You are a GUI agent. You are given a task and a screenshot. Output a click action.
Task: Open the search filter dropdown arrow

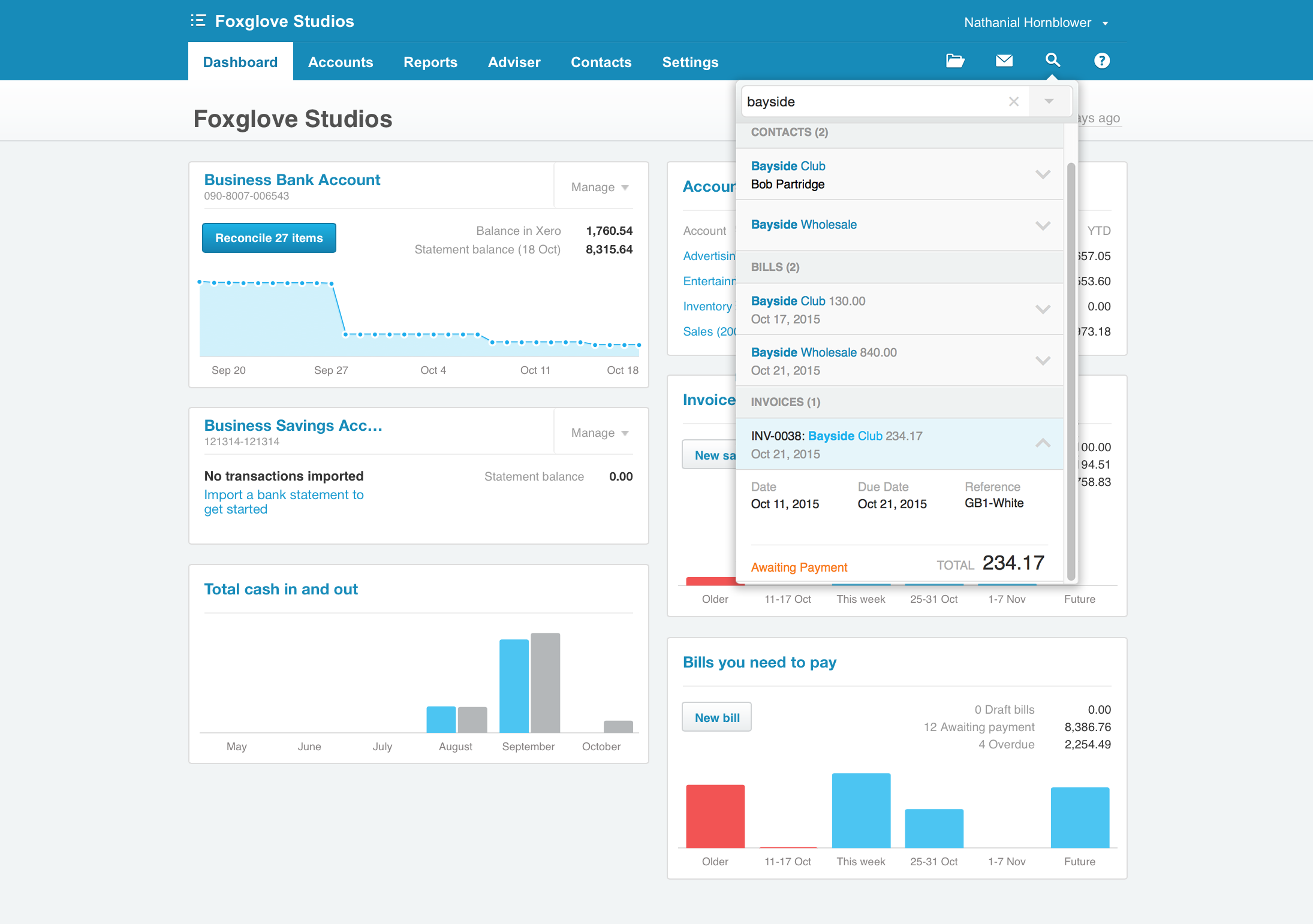pyautogui.click(x=1049, y=102)
